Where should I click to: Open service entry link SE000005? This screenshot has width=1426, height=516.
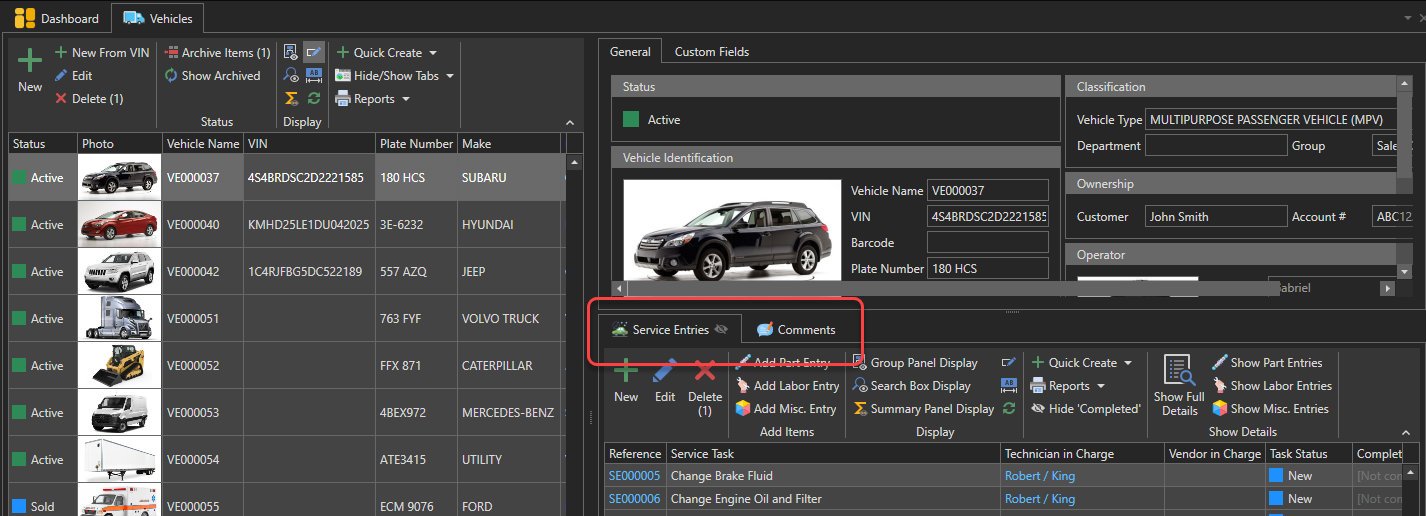(634, 476)
